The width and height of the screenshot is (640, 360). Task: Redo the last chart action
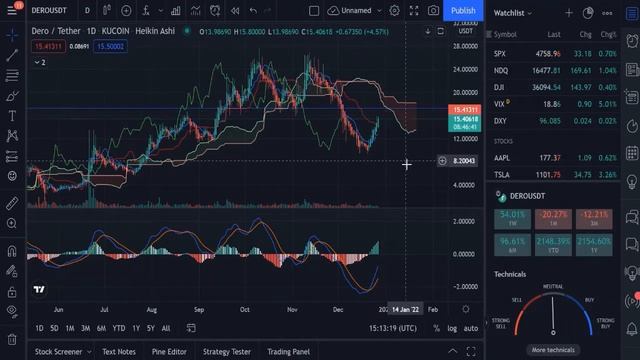pos(268,11)
